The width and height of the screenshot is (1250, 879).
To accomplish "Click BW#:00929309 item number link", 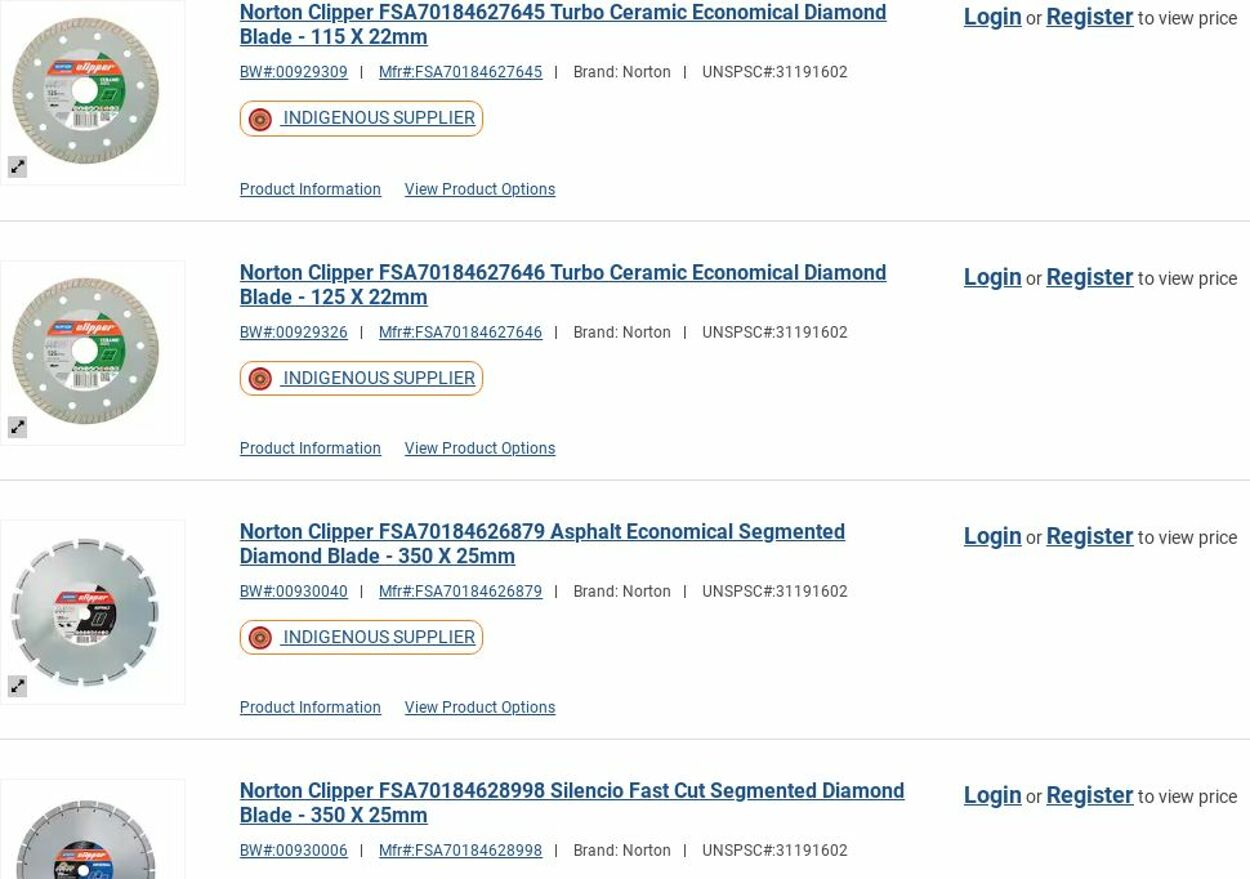I will click(293, 72).
